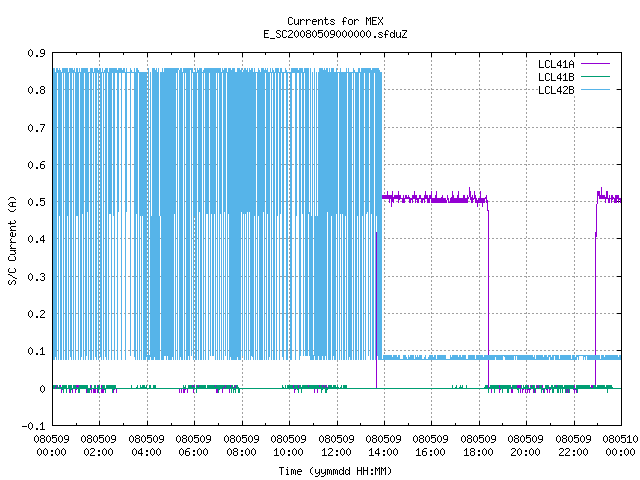Select the filename 'E_SC20080509000000.sfduZ' subtitle
640x480 pixels.
[335, 34]
